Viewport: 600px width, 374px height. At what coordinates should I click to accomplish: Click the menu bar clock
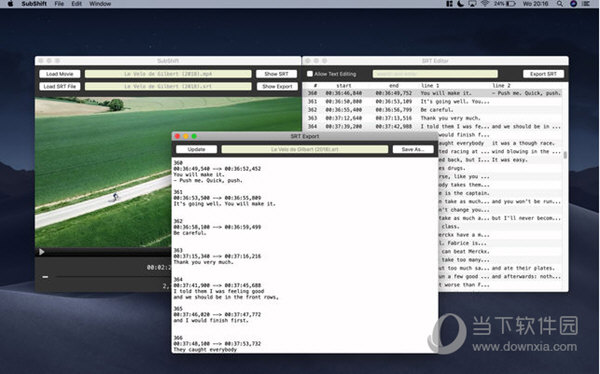point(535,4)
